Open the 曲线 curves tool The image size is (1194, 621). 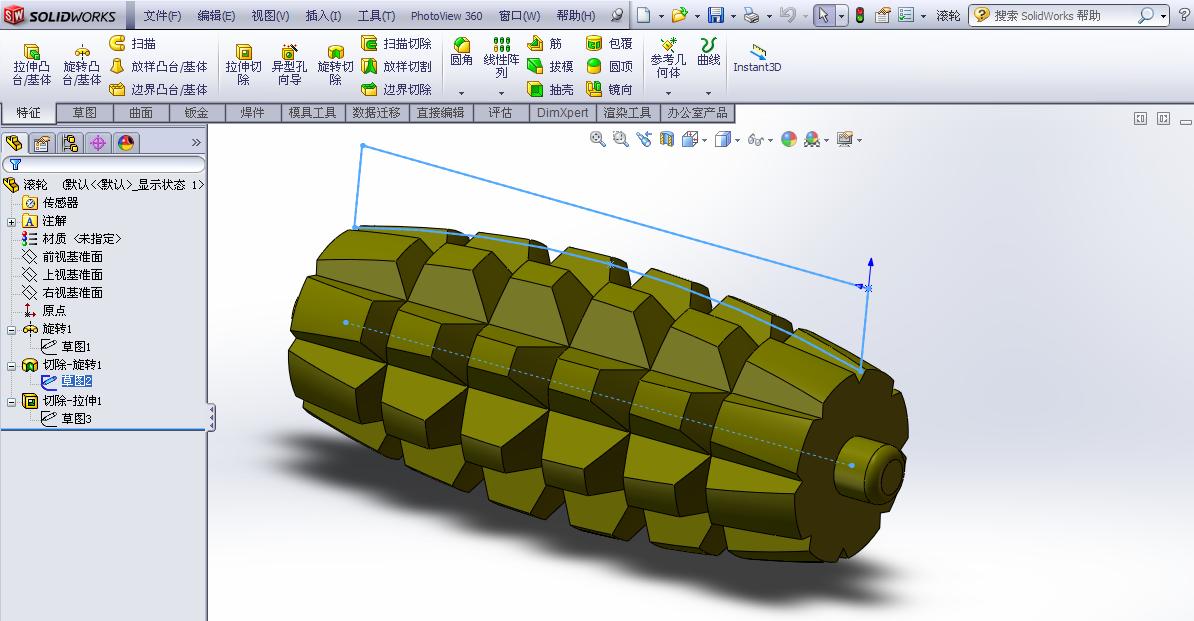pos(708,52)
